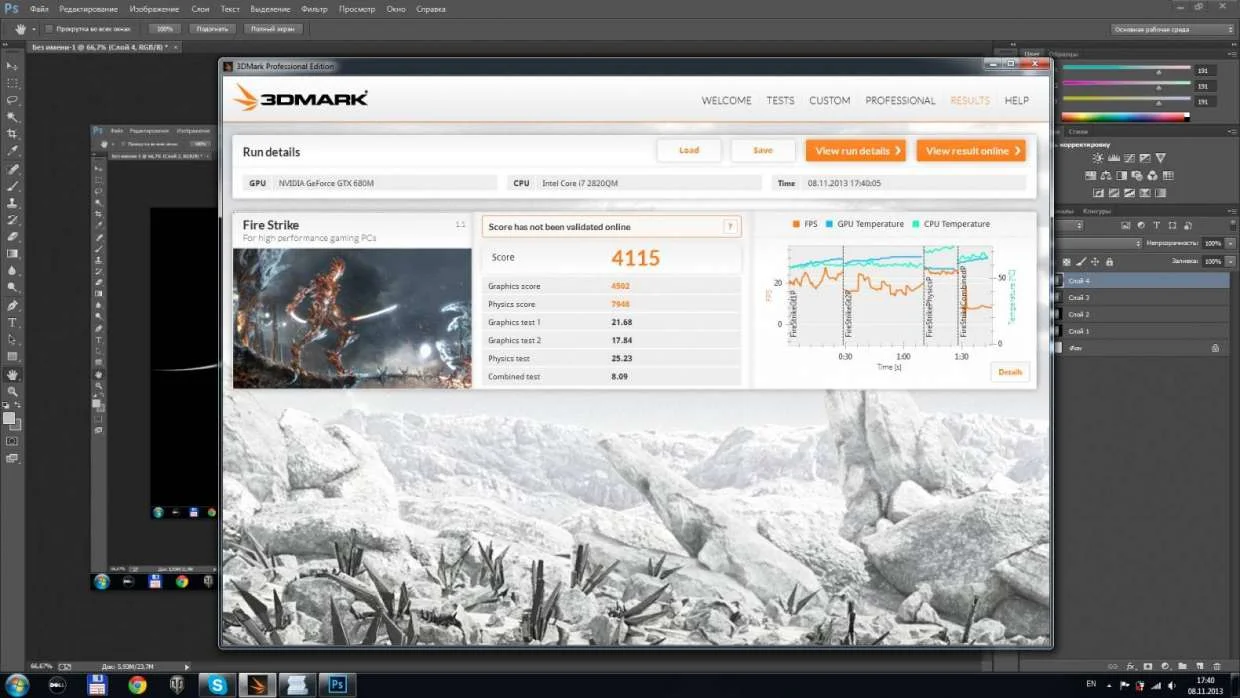The width and height of the screenshot is (1240, 698).
Task: Click the Brightness/Contrast adjustment icon
Action: point(1098,158)
